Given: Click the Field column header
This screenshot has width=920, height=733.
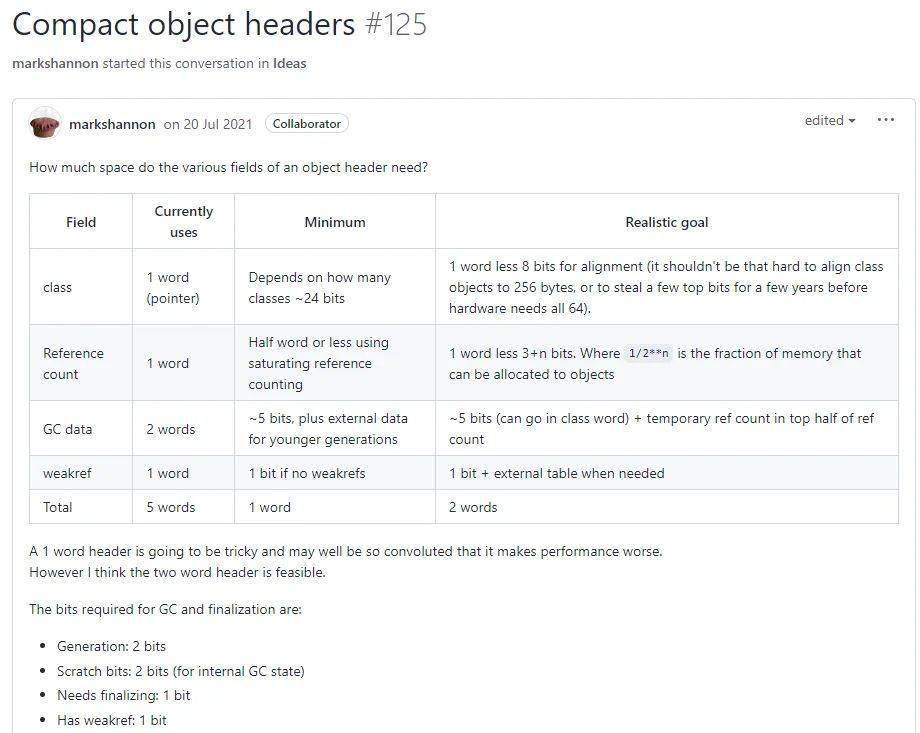Looking at the screenshot, I should click(81, 222).
